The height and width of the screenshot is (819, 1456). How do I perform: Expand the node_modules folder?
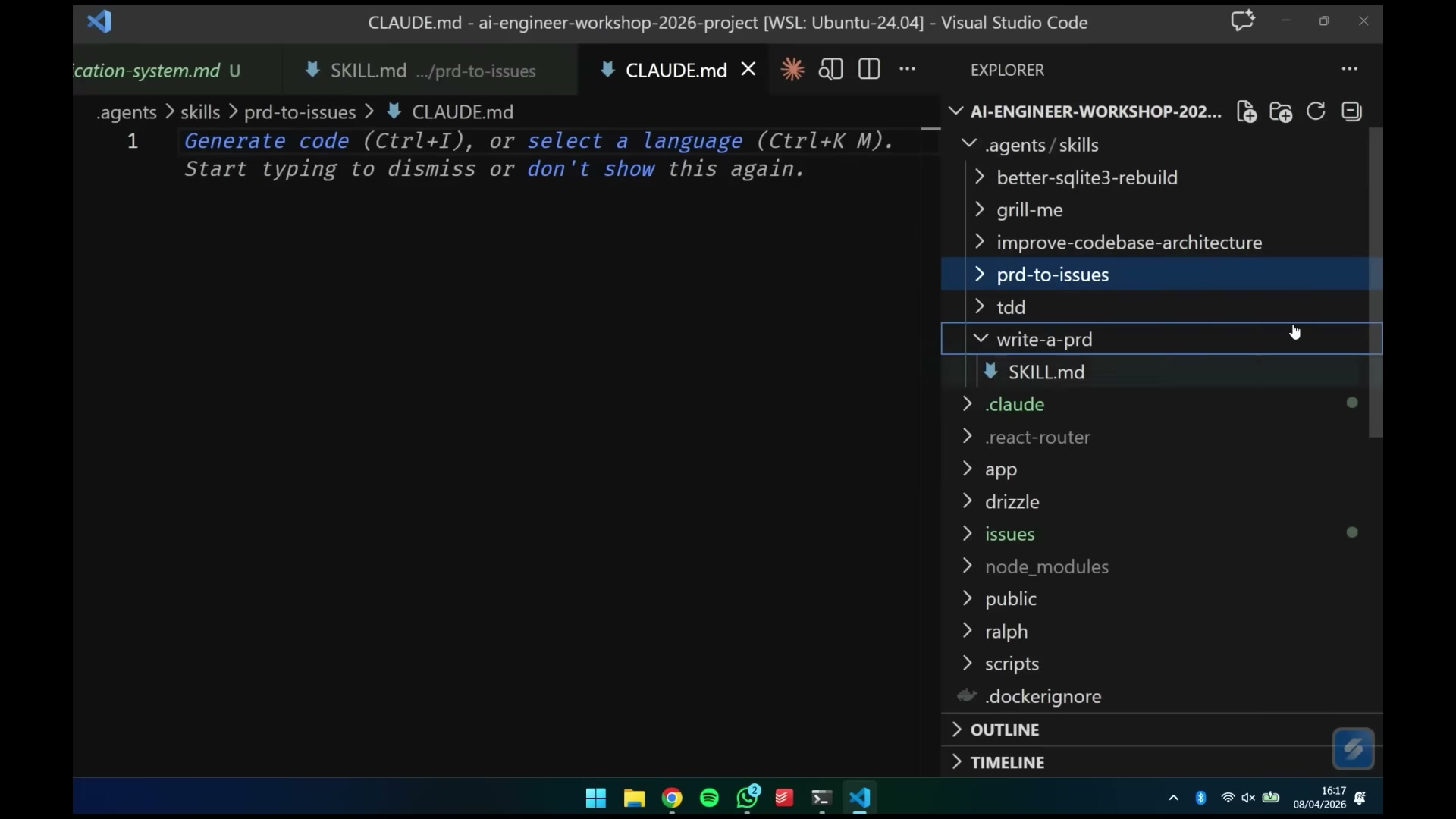(1160, 566)
